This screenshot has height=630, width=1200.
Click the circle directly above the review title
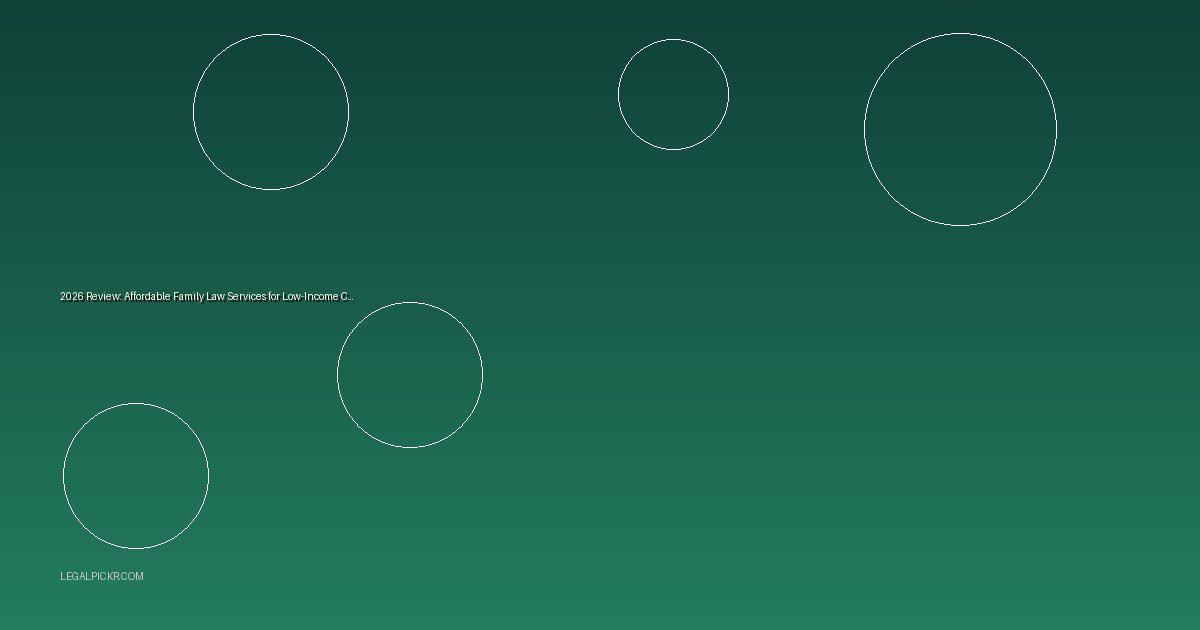tap(271, 112)
